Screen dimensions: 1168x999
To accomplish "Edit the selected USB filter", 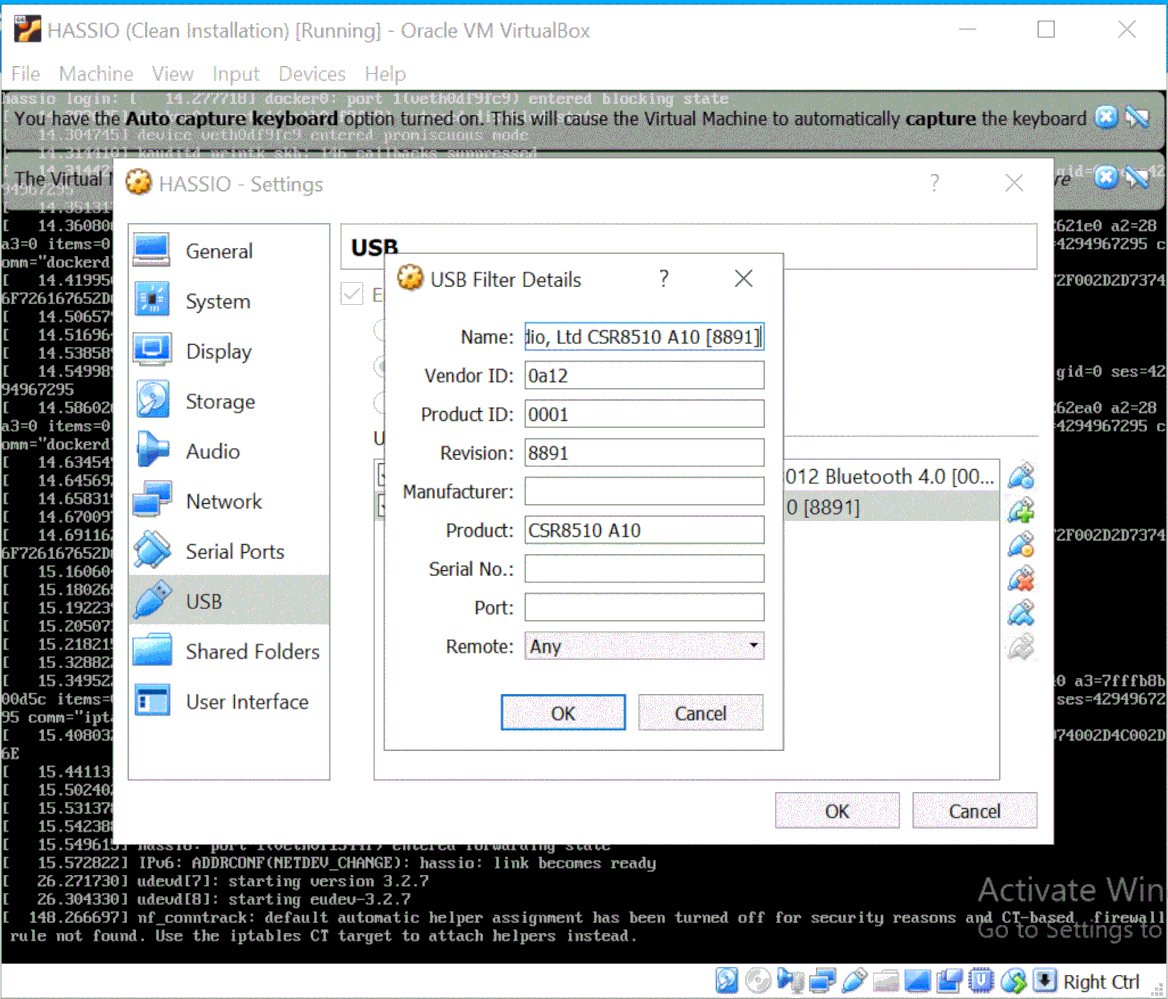I will pyautogui.click(x=1021, y=545).
